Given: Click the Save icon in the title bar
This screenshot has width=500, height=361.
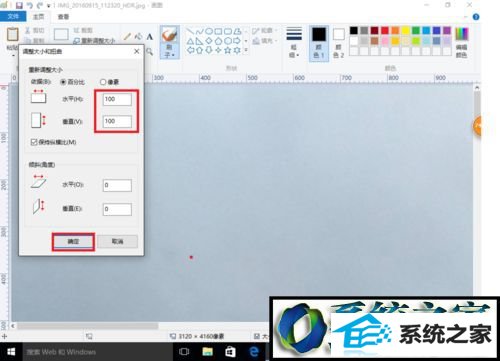Looking at the screenshot, I should tap(19, 5).
